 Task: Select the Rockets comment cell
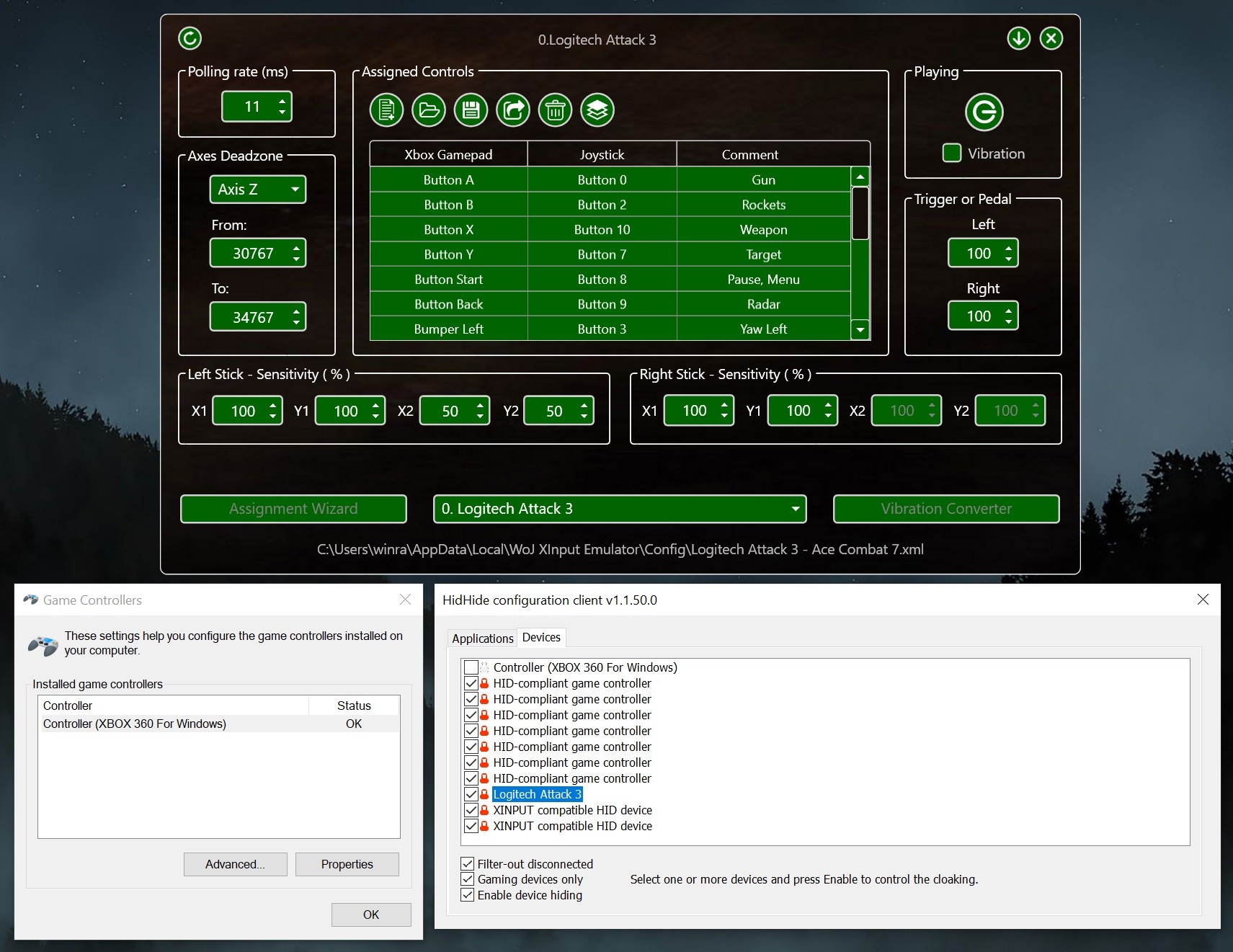[x=764, y=205]
